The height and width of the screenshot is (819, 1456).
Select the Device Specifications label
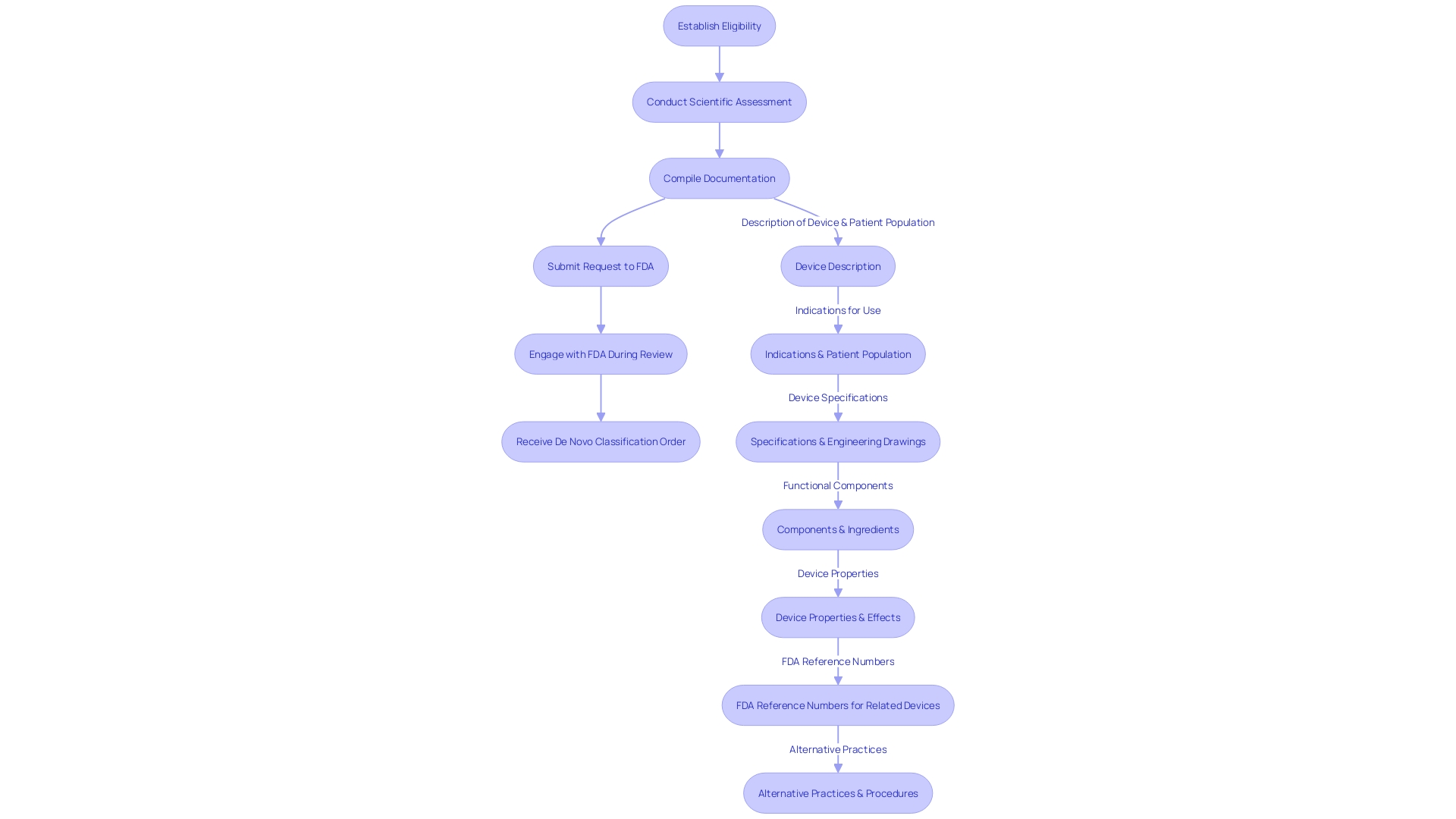pyautogui.click(x=838, y=398)
